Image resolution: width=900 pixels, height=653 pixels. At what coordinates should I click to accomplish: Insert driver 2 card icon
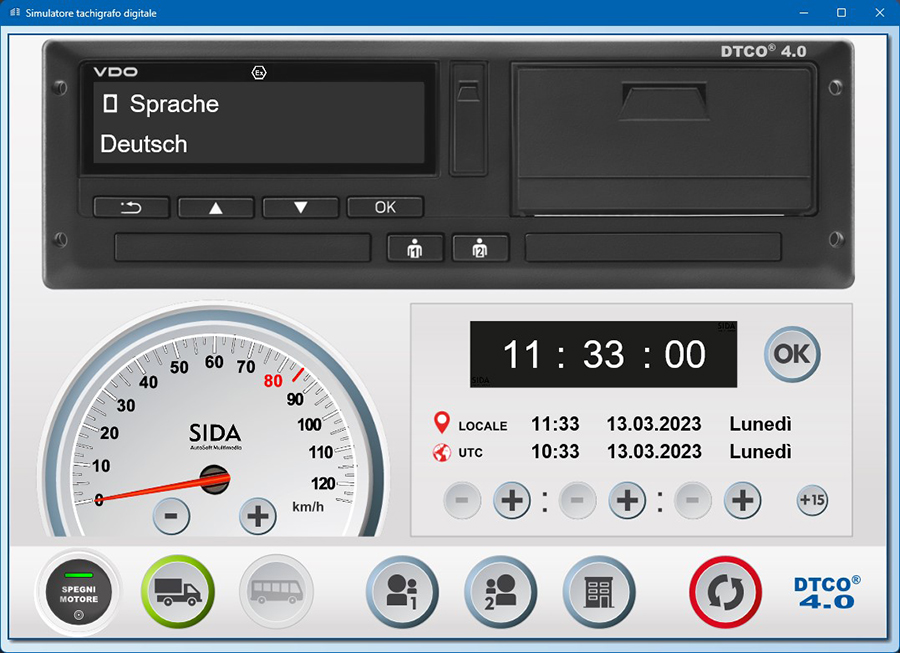[x=500, y=591]
